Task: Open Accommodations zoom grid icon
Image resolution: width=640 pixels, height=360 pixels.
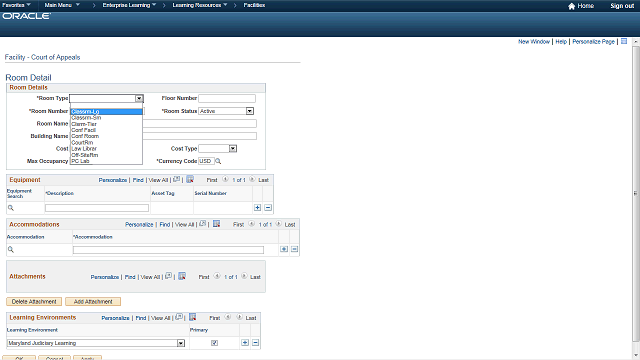Action: [202, 224]
